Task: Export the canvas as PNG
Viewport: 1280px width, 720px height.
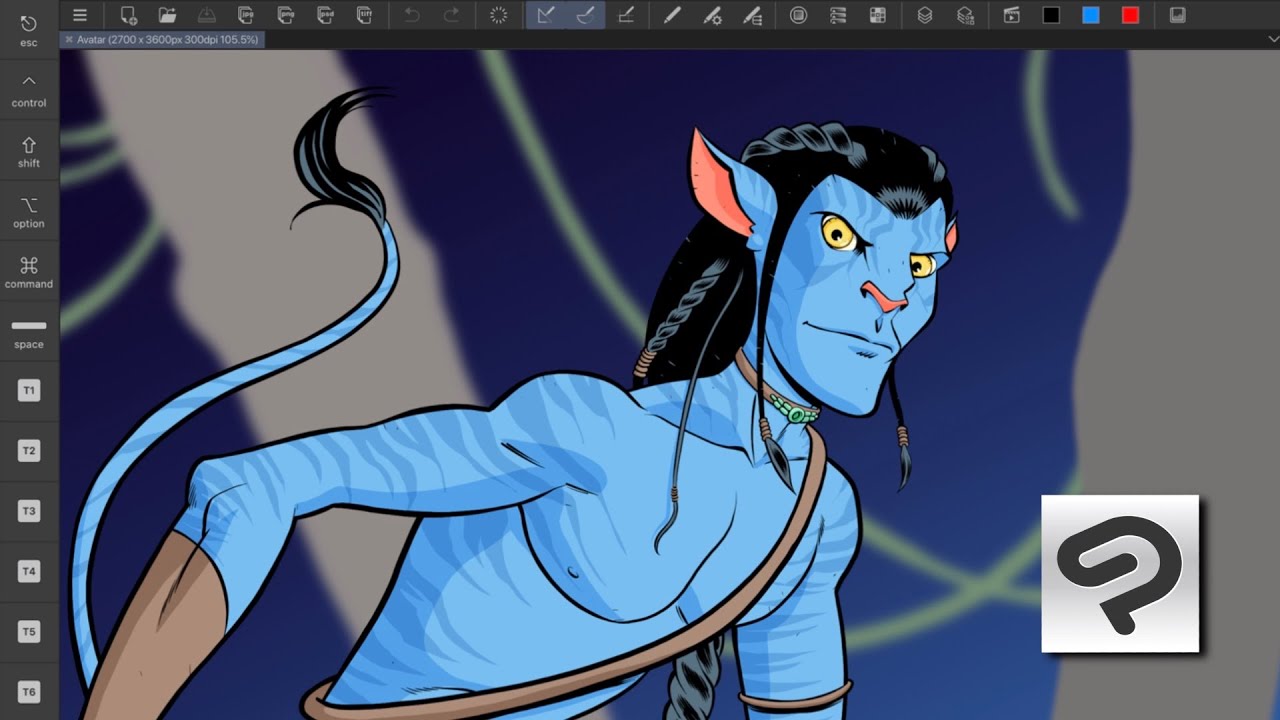Action: [286, 15]
